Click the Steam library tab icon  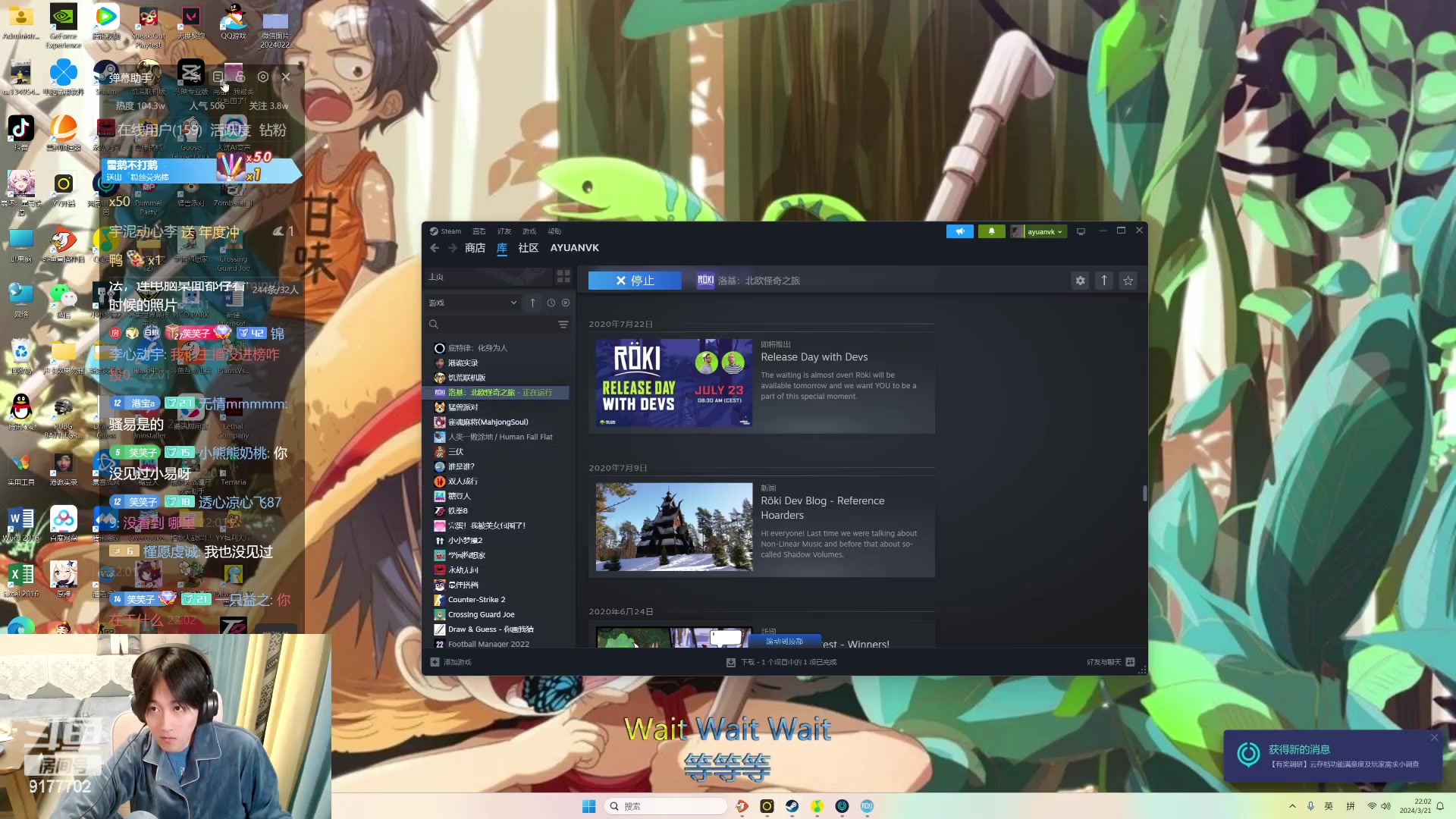pyautogui.click(x=501, y=247)
